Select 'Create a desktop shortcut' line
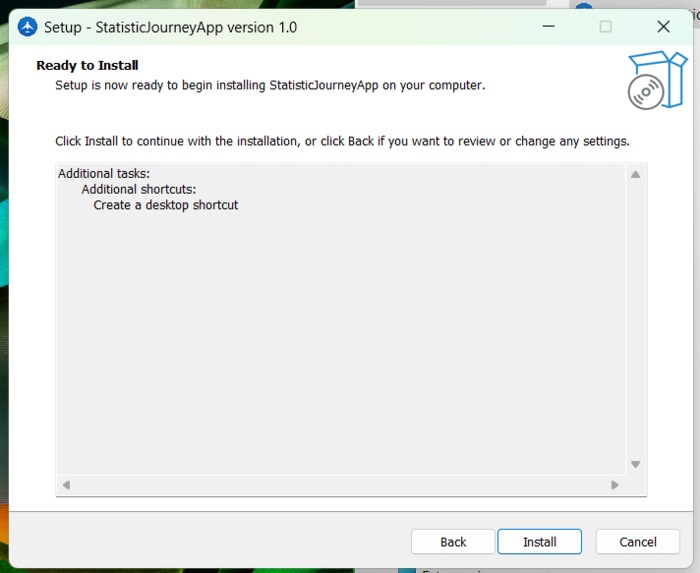This screenshot has height=573, width=700. point(166,205)
